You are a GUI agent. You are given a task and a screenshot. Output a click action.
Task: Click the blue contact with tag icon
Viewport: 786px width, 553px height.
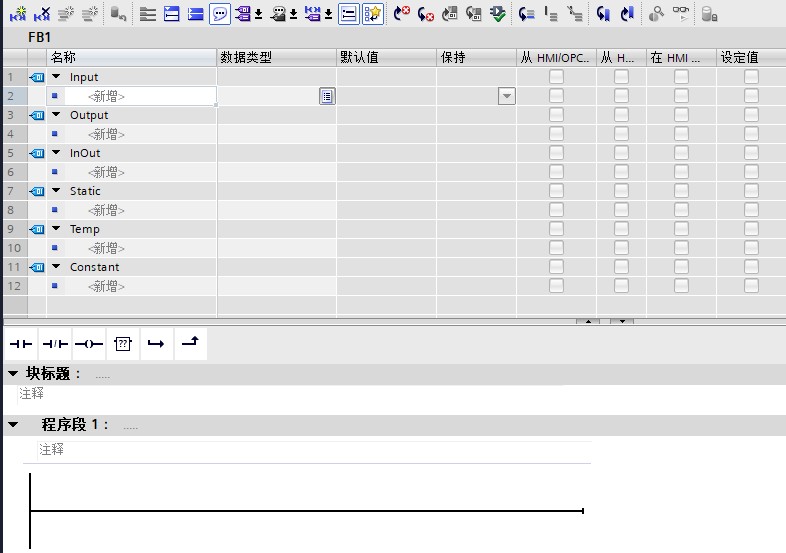point(312,14)
